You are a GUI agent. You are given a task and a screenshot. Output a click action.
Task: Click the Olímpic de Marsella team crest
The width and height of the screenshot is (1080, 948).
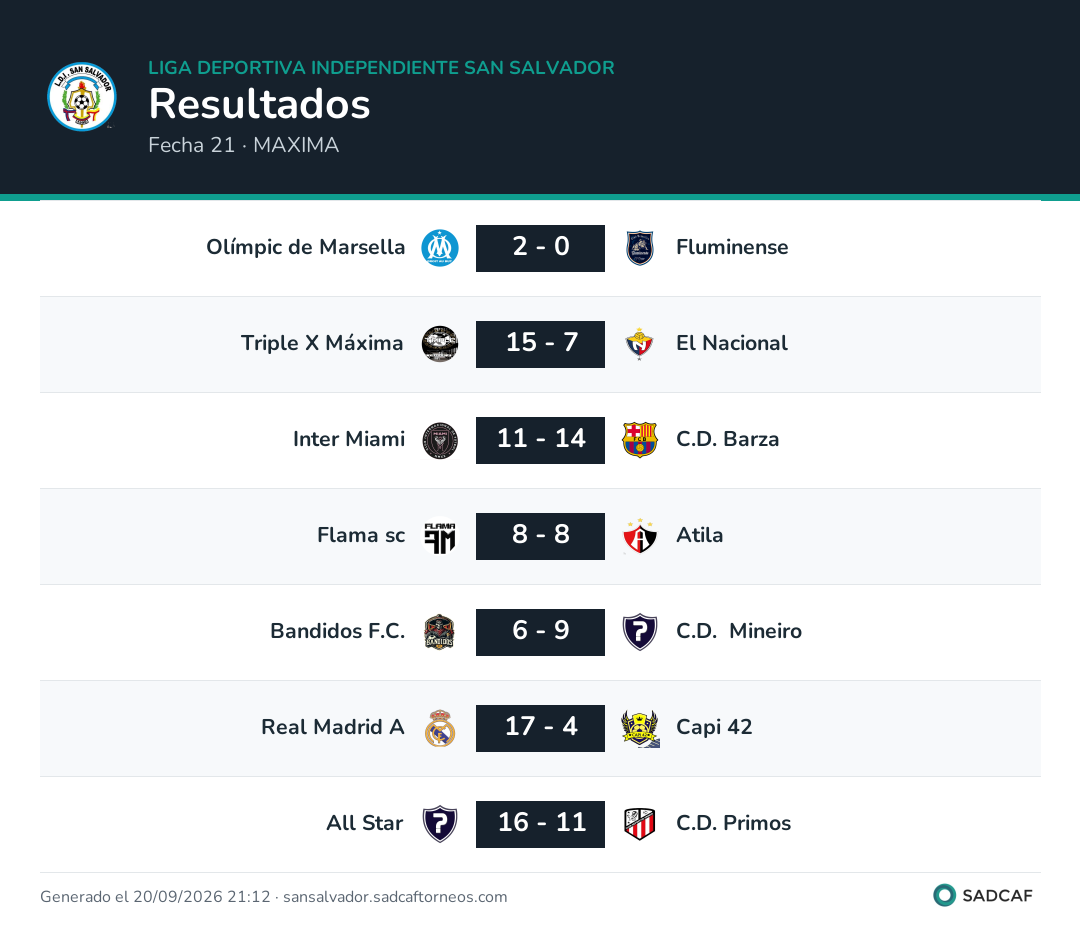point(440,248)
